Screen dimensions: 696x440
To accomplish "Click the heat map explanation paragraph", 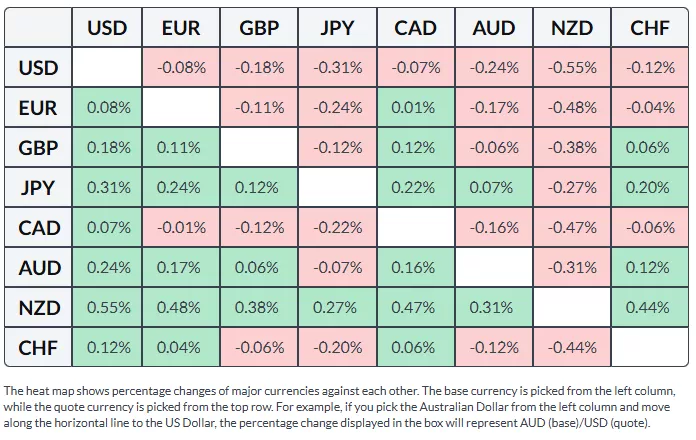I will tap(345, 406).
